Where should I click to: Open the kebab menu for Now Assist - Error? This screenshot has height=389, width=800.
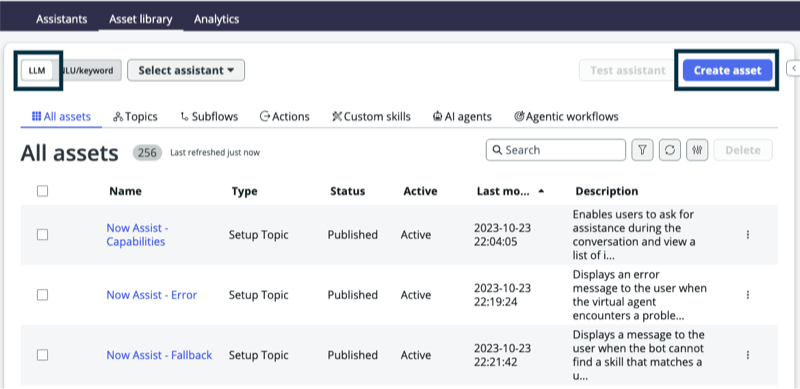click(x=748, y=295)
